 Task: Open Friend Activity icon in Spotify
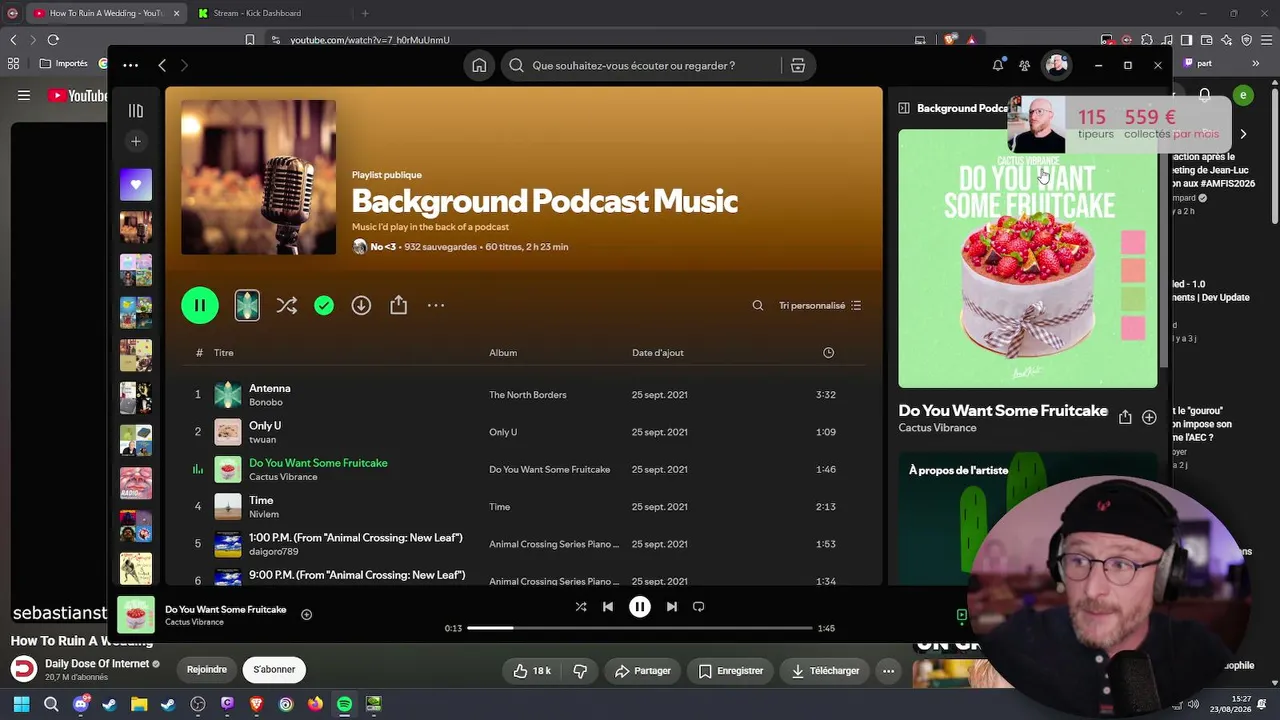pos(1025,66)
